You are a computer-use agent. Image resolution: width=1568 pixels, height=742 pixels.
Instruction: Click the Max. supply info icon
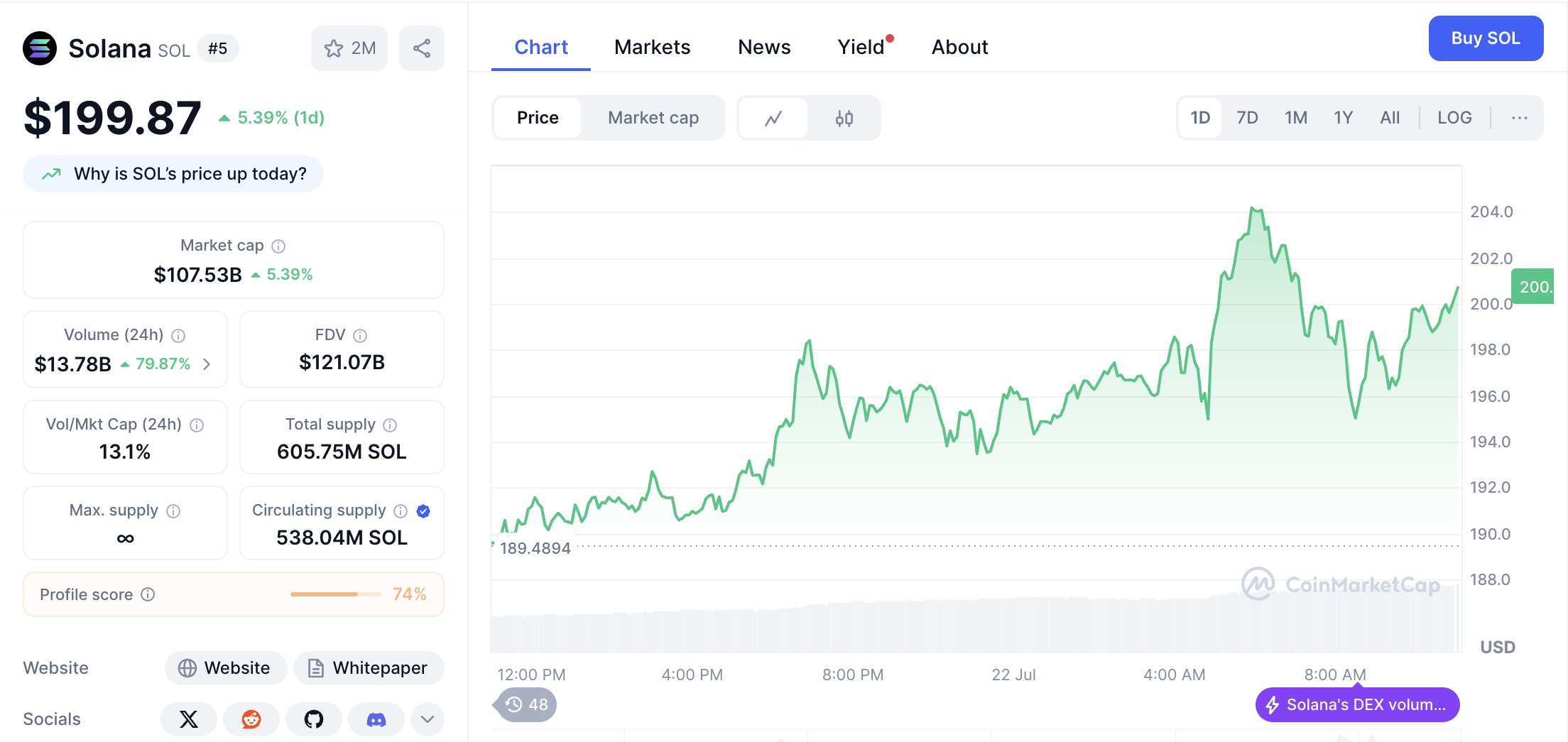pos(173,511)
